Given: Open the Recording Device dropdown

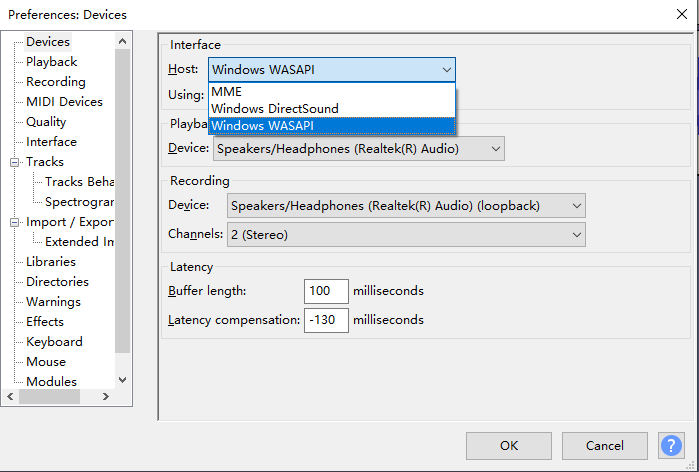Looking at the screenshot, I should pos(405,206).
